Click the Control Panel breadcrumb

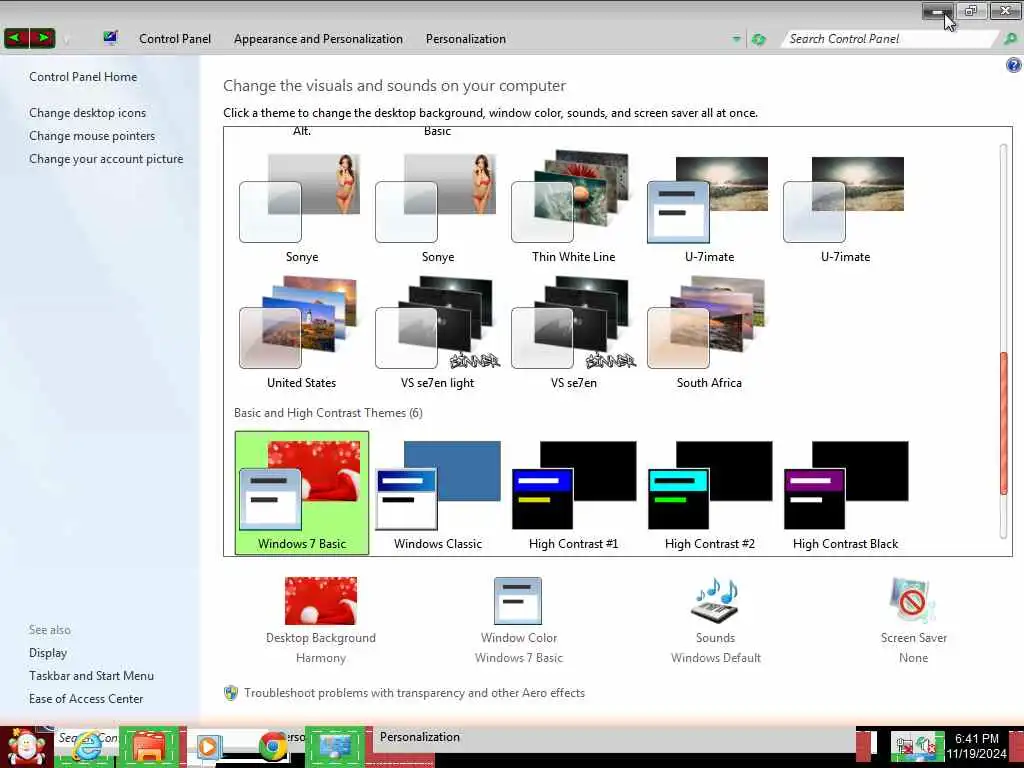[x=174, y=39]
